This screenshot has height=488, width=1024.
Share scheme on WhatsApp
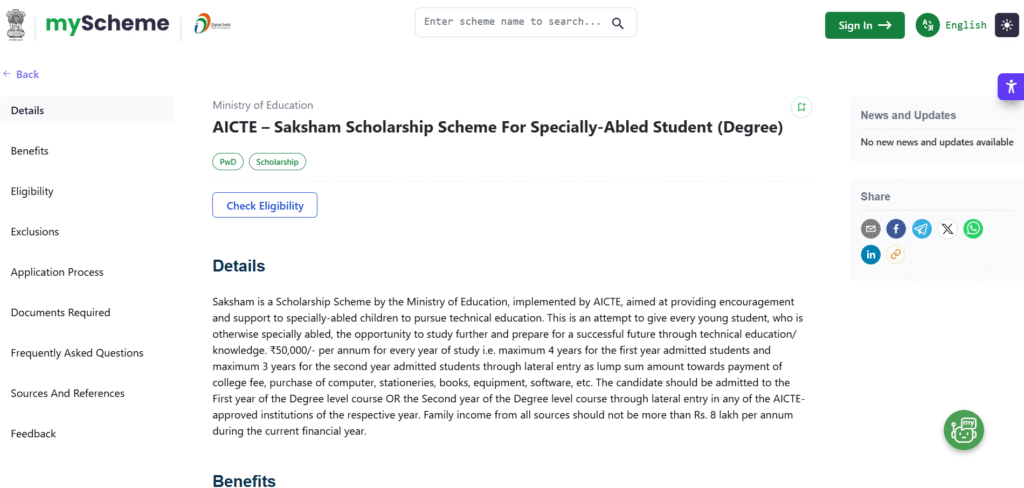(x=973, y=229)
